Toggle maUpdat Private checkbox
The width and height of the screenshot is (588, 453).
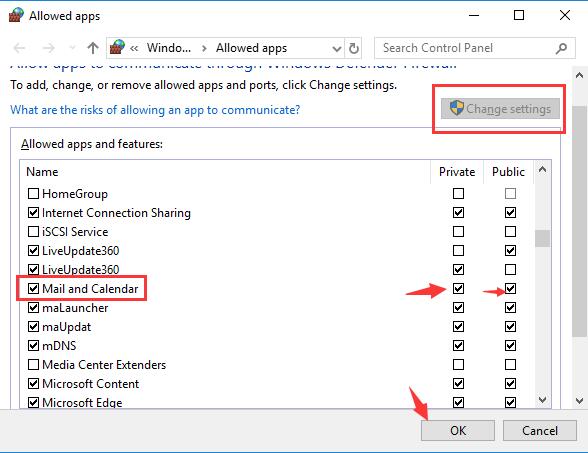(458, 327)
